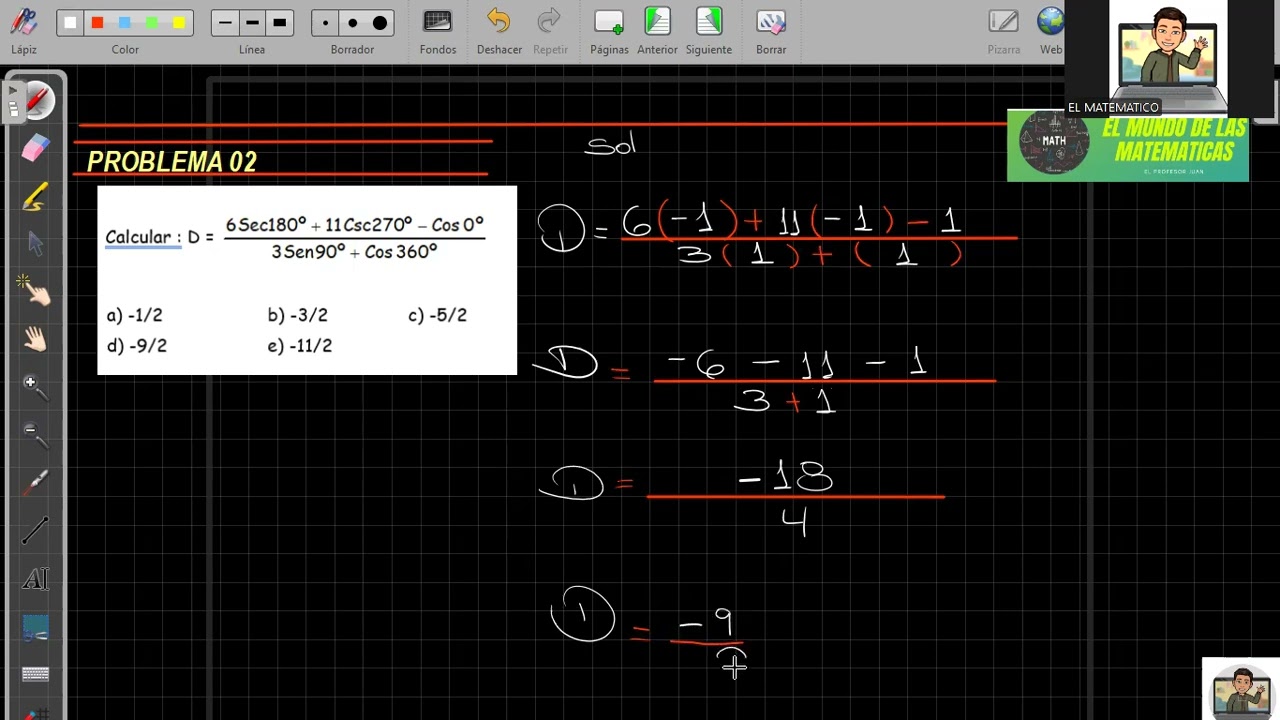Activate the laser pointer tool
The height and width of the screenshot is (720, 1280).
click(35, 483)
